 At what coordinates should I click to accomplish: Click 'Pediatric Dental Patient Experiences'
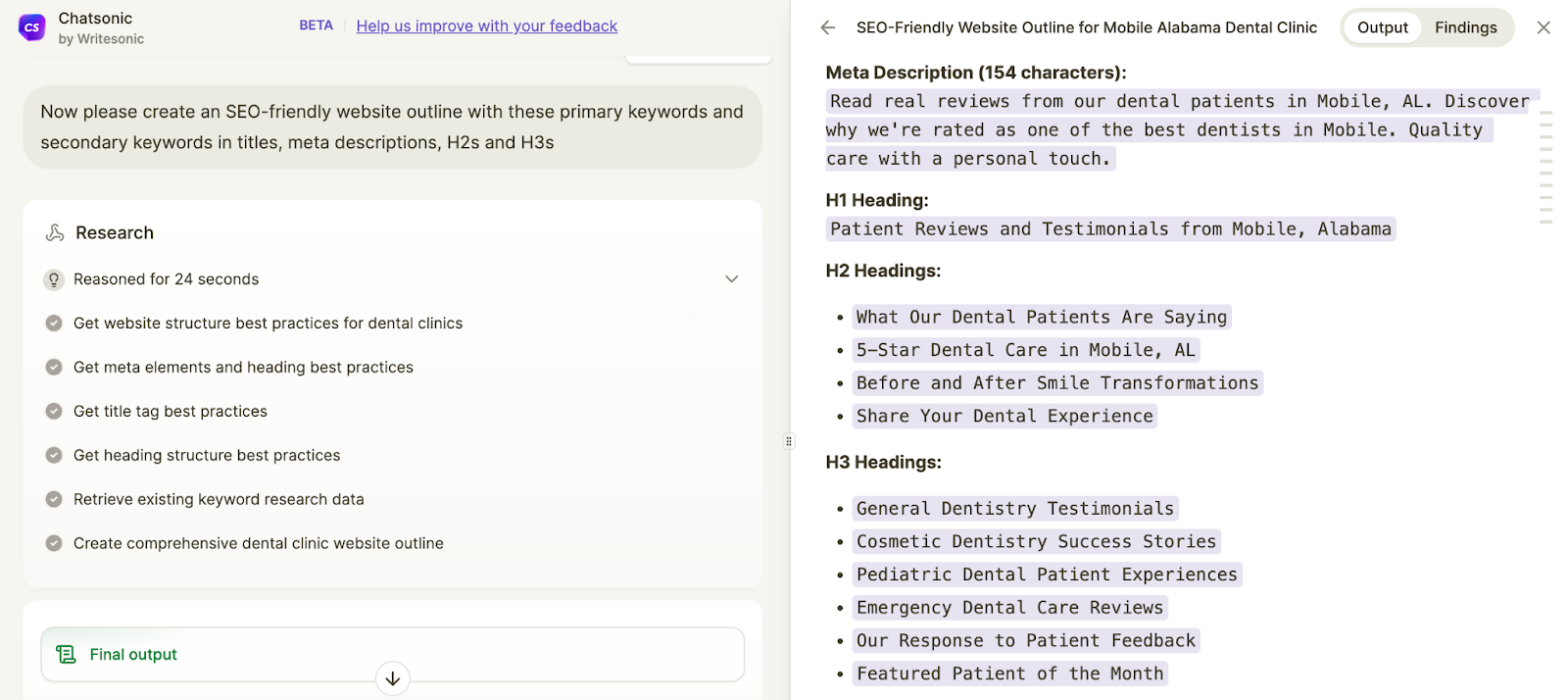click(1047, 575)
